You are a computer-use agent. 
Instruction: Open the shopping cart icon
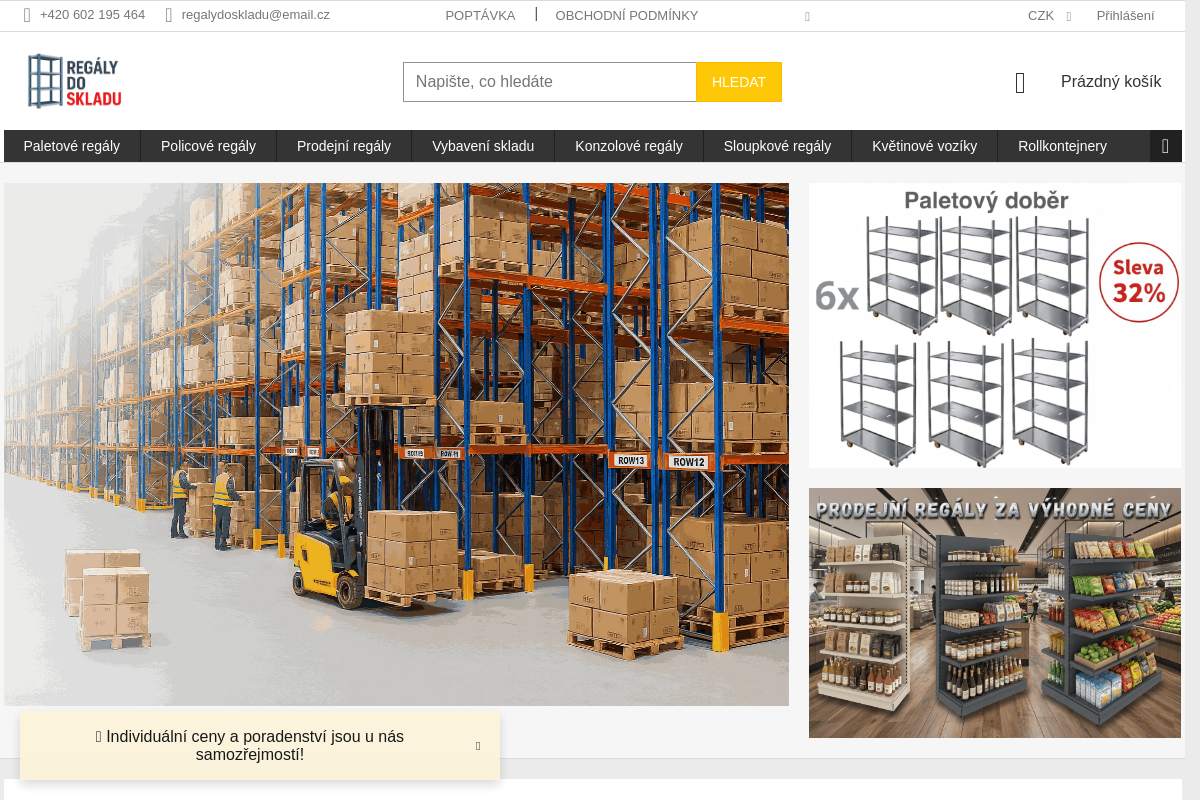[1020, 83]
